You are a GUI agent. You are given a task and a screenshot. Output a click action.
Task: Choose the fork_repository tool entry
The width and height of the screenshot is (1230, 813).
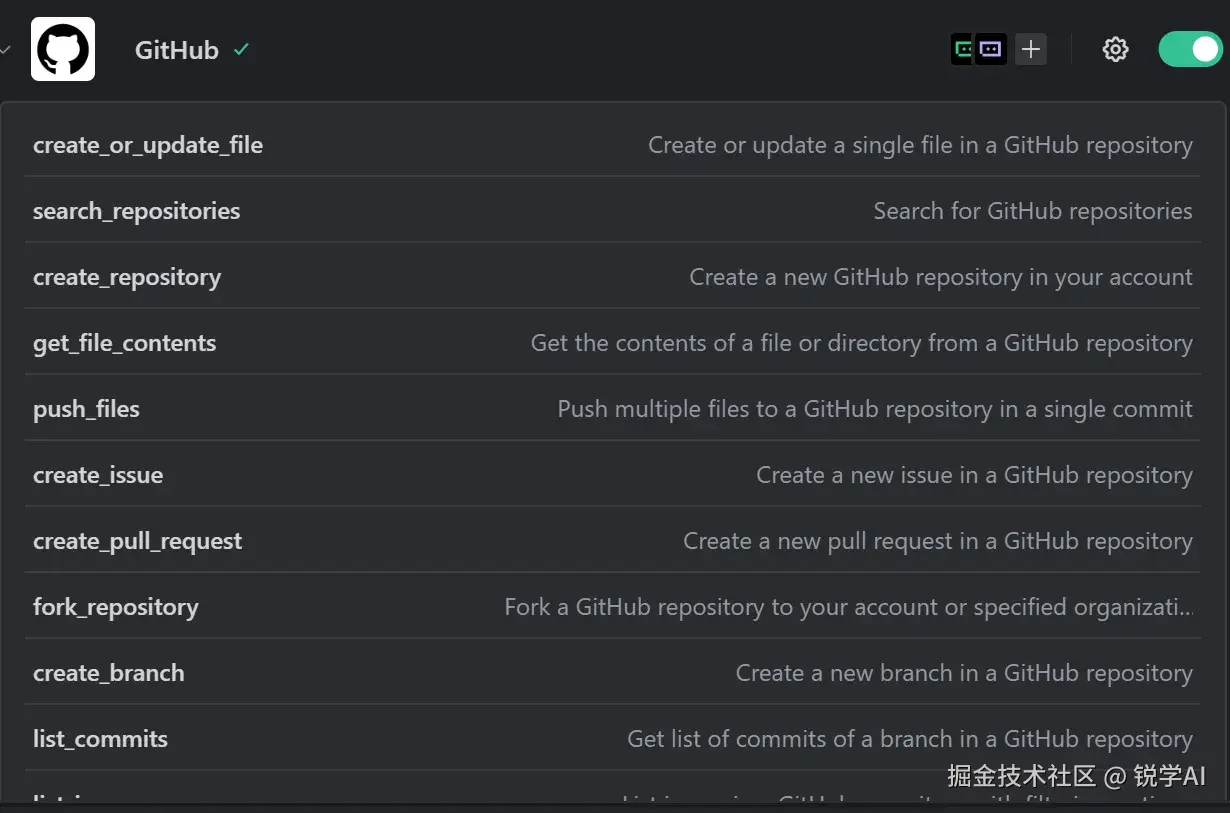pyautogui.click(x=116, y=607)
